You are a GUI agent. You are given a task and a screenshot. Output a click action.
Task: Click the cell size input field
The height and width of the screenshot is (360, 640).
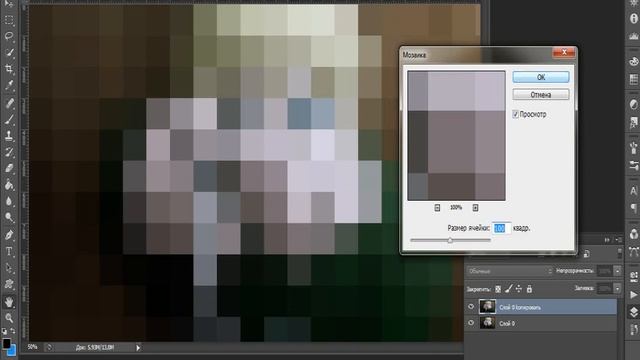tap(501, 228)
